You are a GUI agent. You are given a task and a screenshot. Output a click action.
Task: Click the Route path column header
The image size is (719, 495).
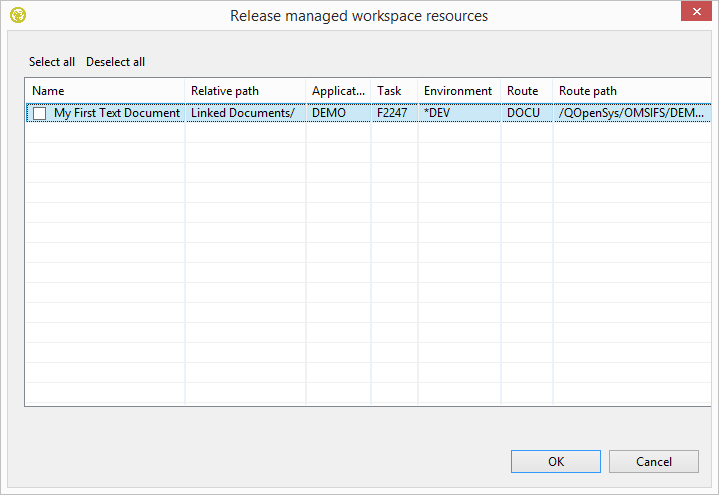point(630,91)
